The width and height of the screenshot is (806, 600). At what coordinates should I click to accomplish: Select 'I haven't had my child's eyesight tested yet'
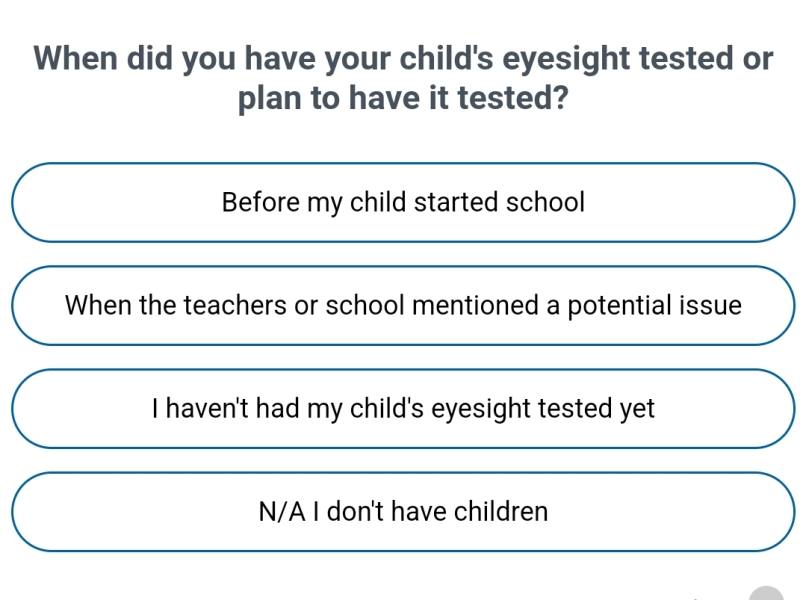pyautogui.click(x=403, y=408)
